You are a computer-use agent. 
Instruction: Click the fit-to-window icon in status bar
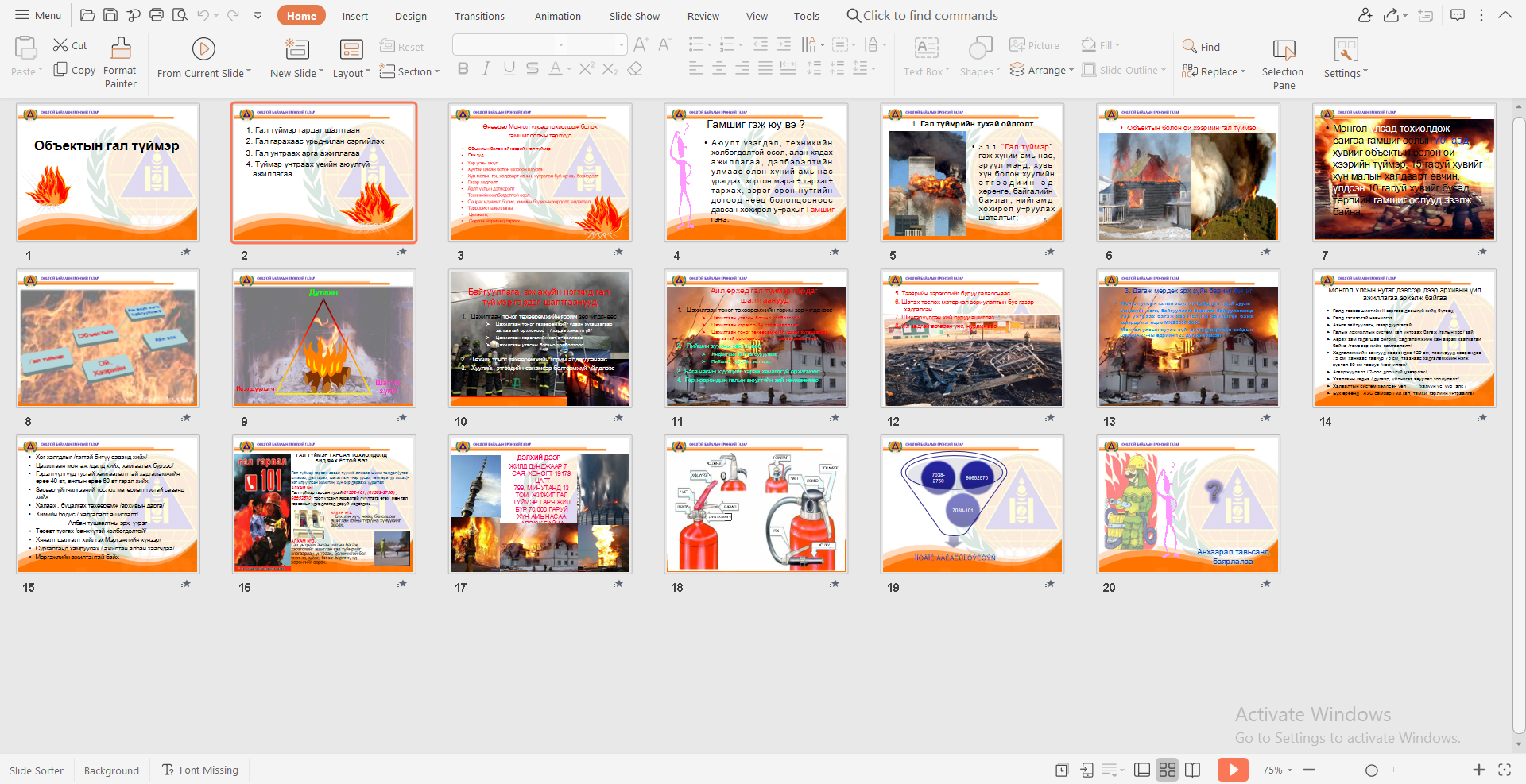pyautogui.click(x=1505, y=770)
